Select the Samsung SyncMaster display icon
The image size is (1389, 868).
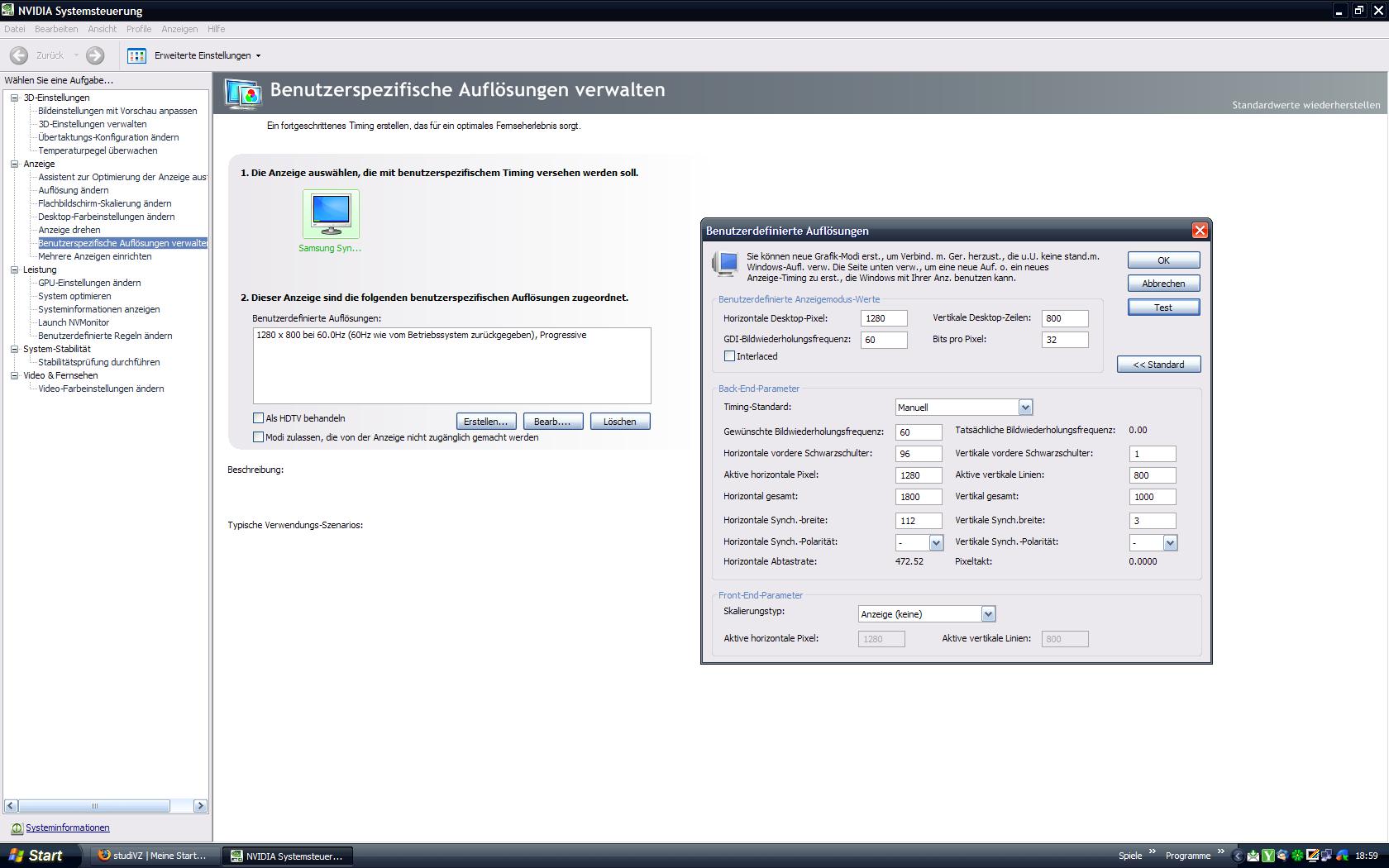click(331, 214)
